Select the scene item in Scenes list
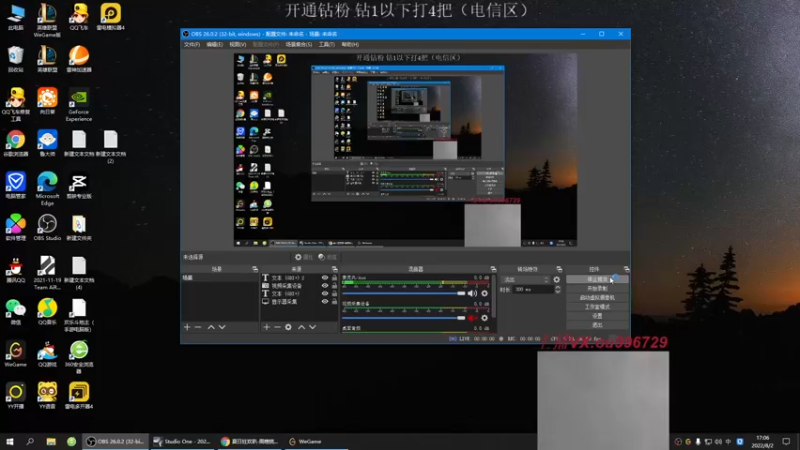The width and height of the screenshot is (800, 450). tap(220, 278)
